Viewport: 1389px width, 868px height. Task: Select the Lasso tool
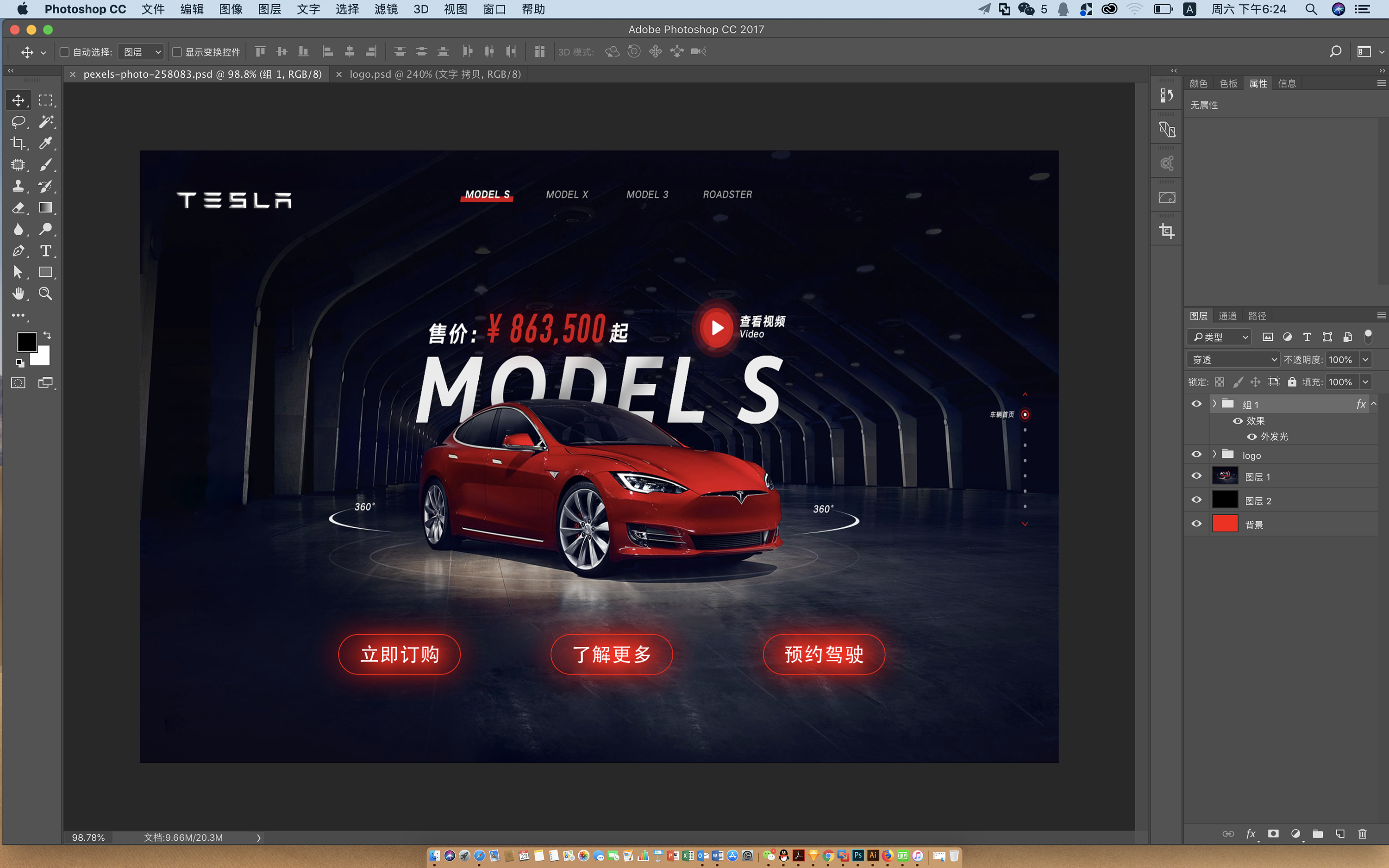click(19, 121)
